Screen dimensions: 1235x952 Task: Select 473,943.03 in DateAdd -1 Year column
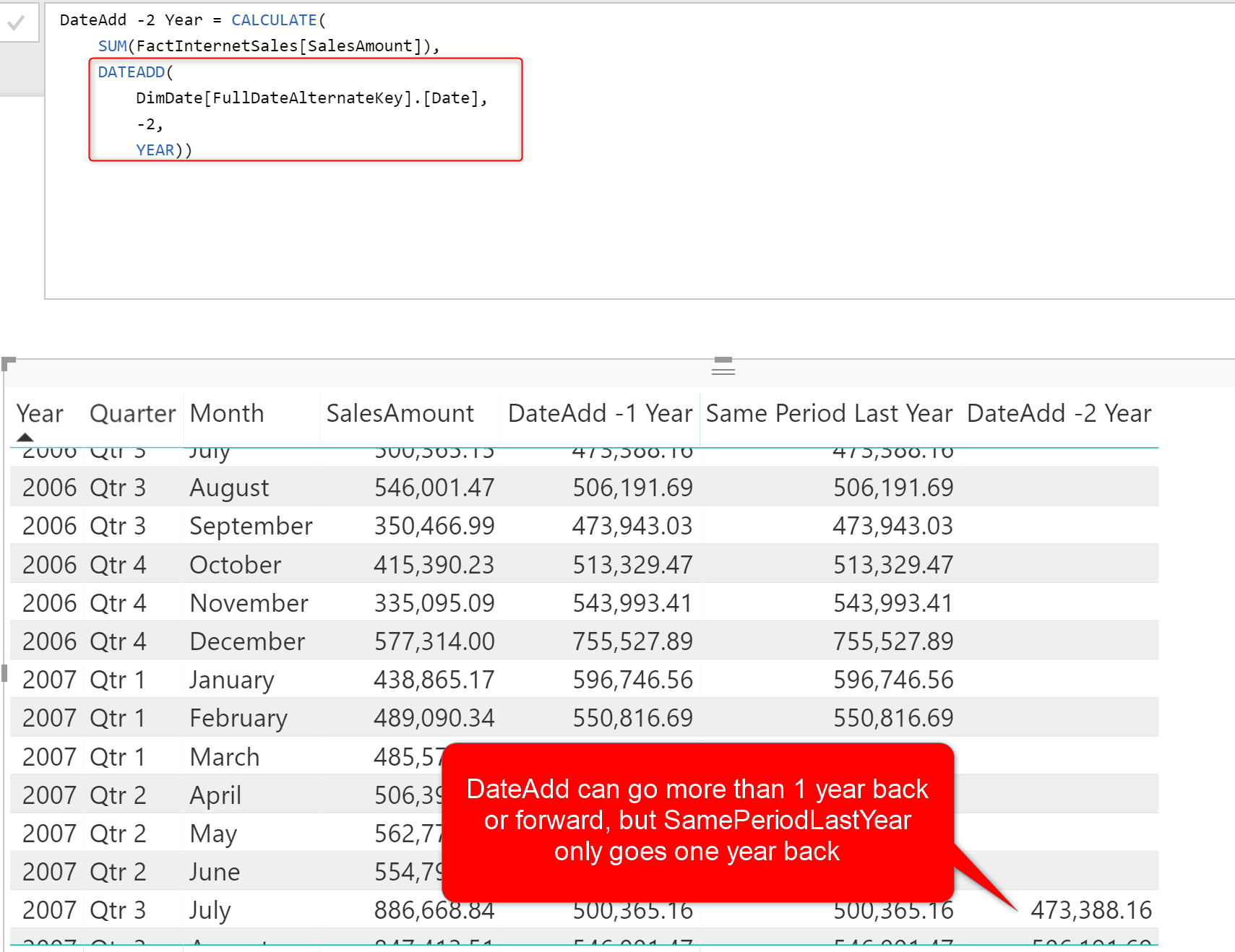[633, 526]
